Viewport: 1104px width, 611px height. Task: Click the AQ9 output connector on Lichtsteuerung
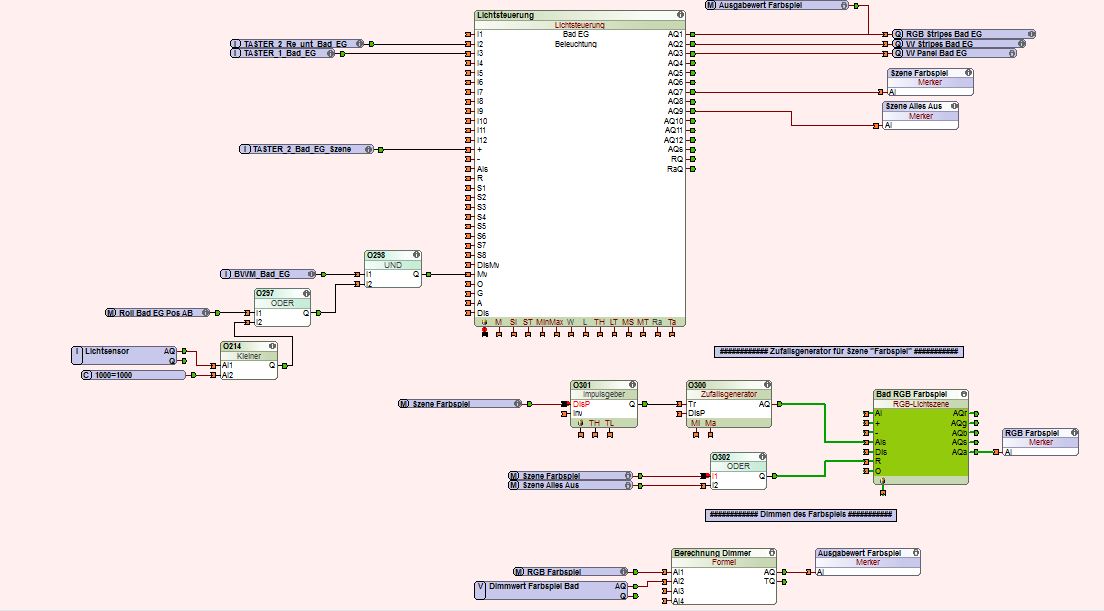(693, 111)
